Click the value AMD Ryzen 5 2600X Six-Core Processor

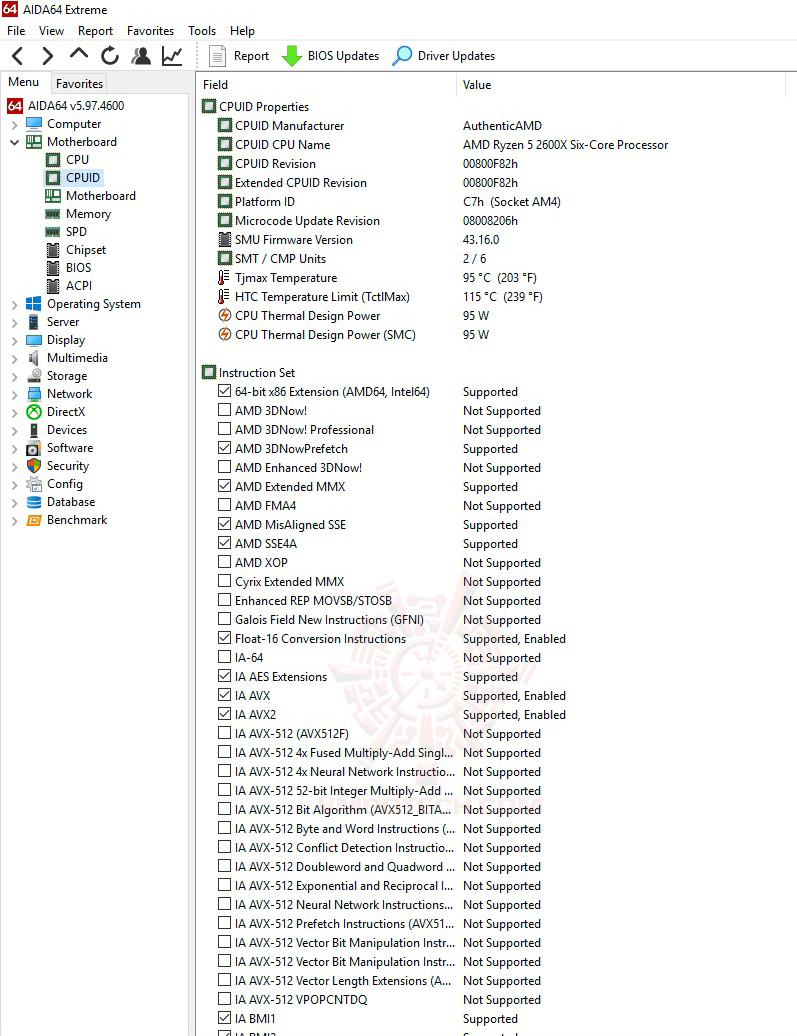565,145
